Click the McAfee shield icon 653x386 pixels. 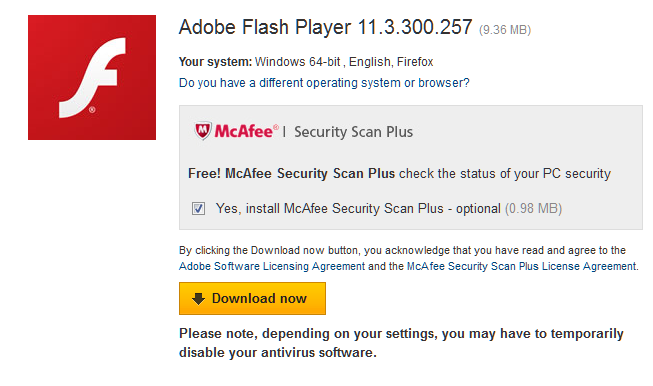(203, 131)
